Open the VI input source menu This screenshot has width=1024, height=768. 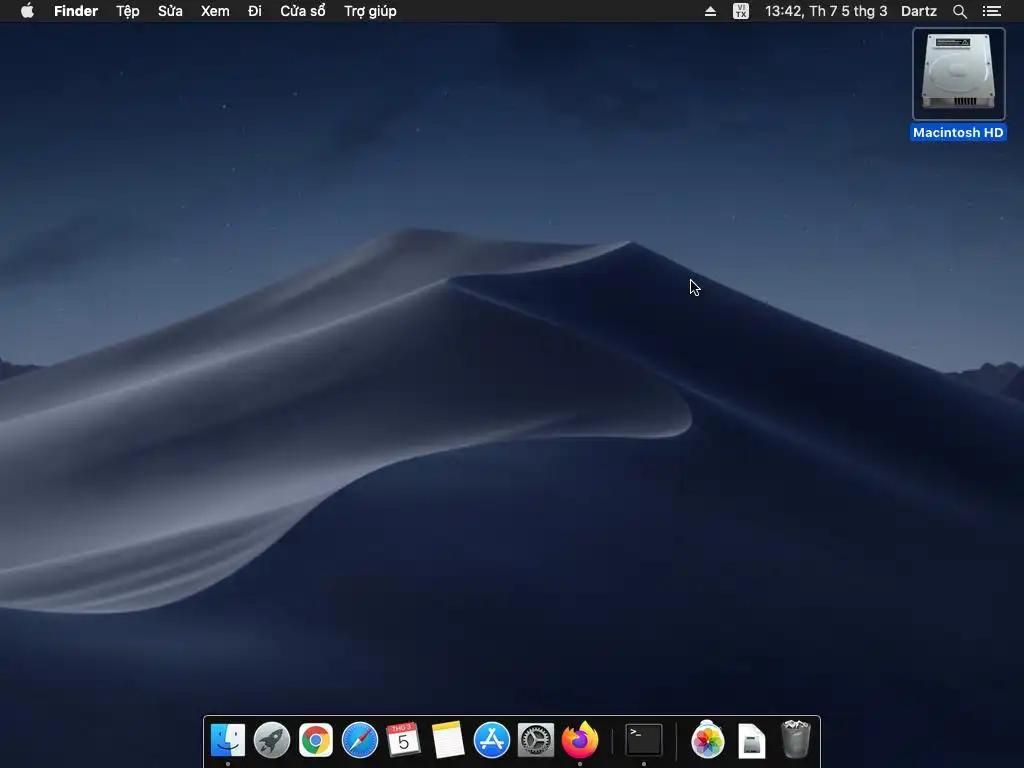pyautogui.click(x=741, y=11)
